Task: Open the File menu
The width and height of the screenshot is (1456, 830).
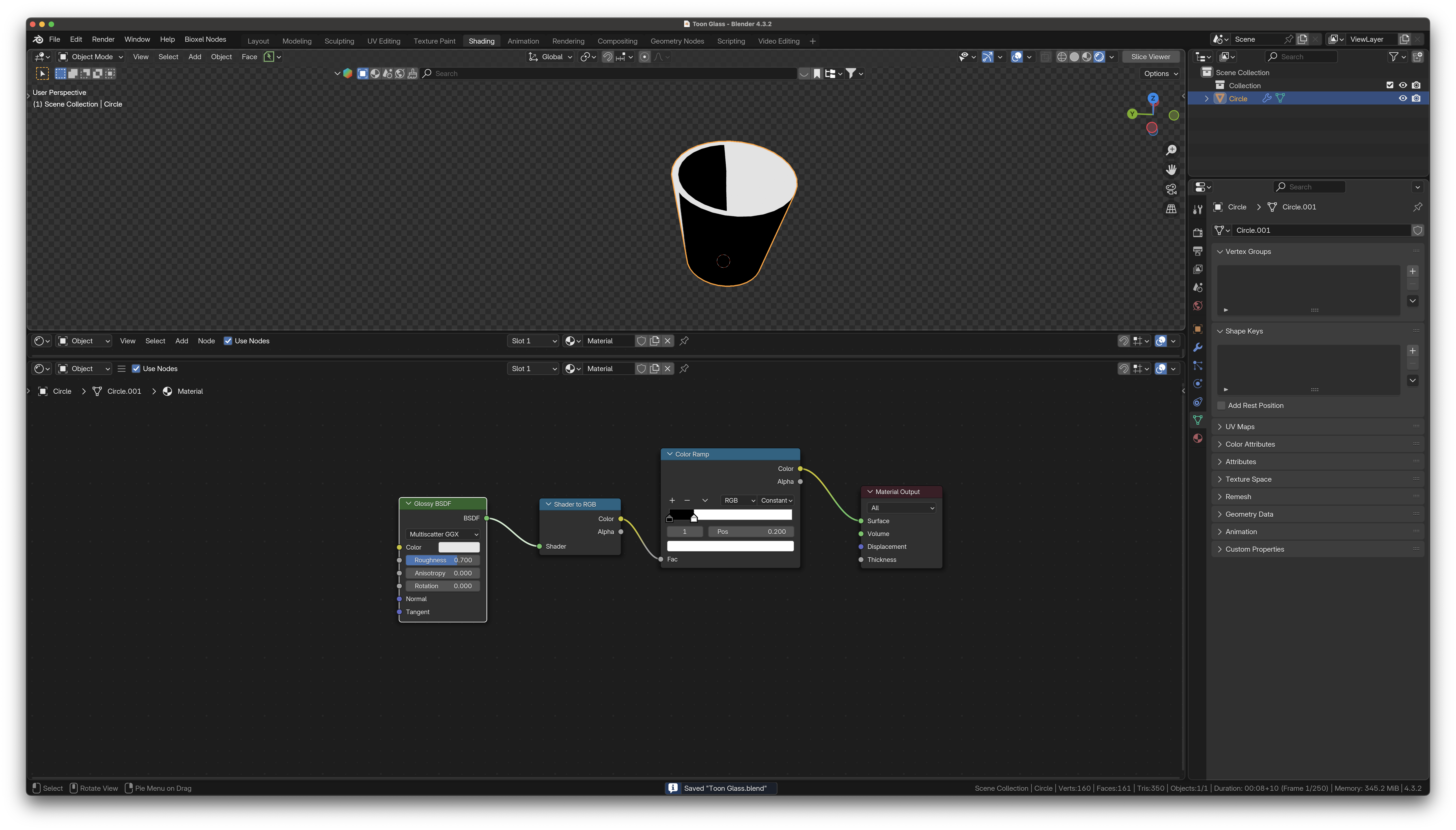Action: click(55, 39)
